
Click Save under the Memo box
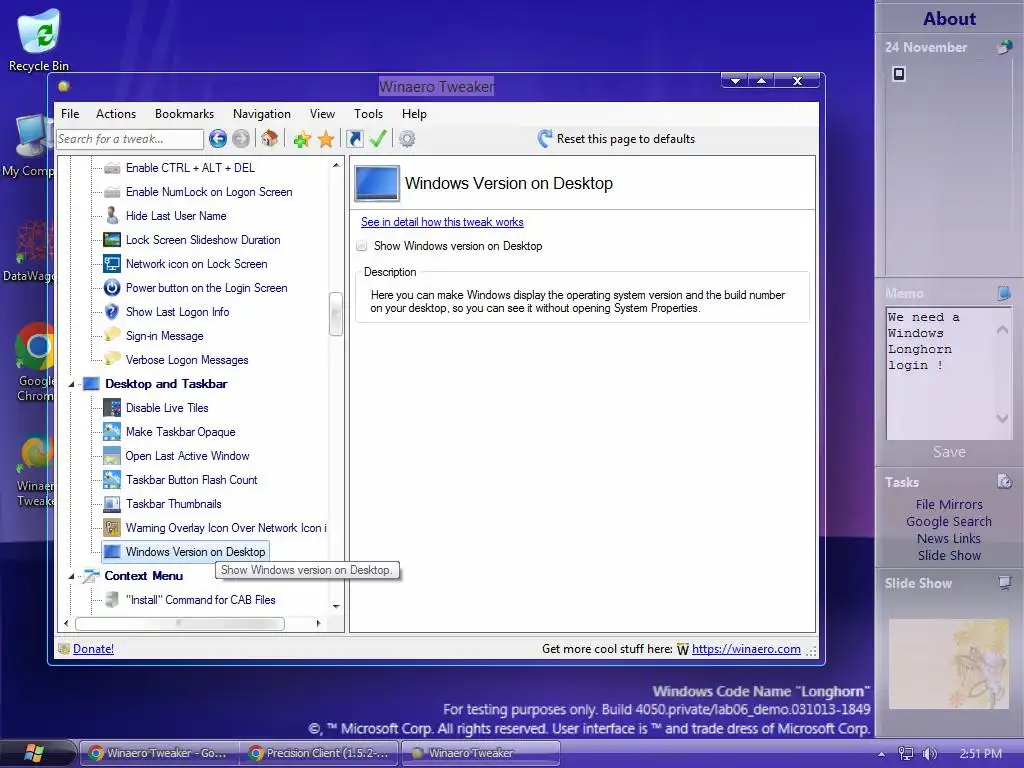(x=949, y=452)
